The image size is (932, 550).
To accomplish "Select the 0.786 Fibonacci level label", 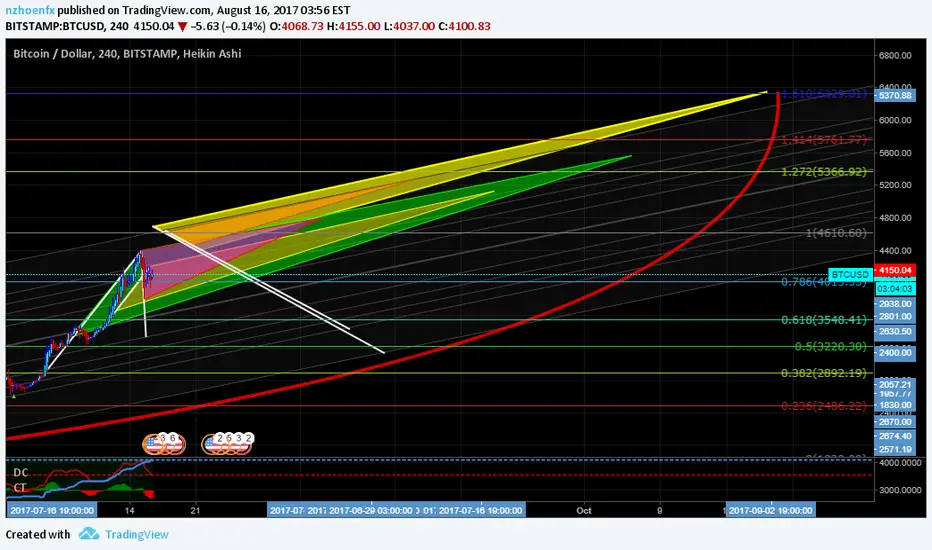I will click(x=824, y=282).
